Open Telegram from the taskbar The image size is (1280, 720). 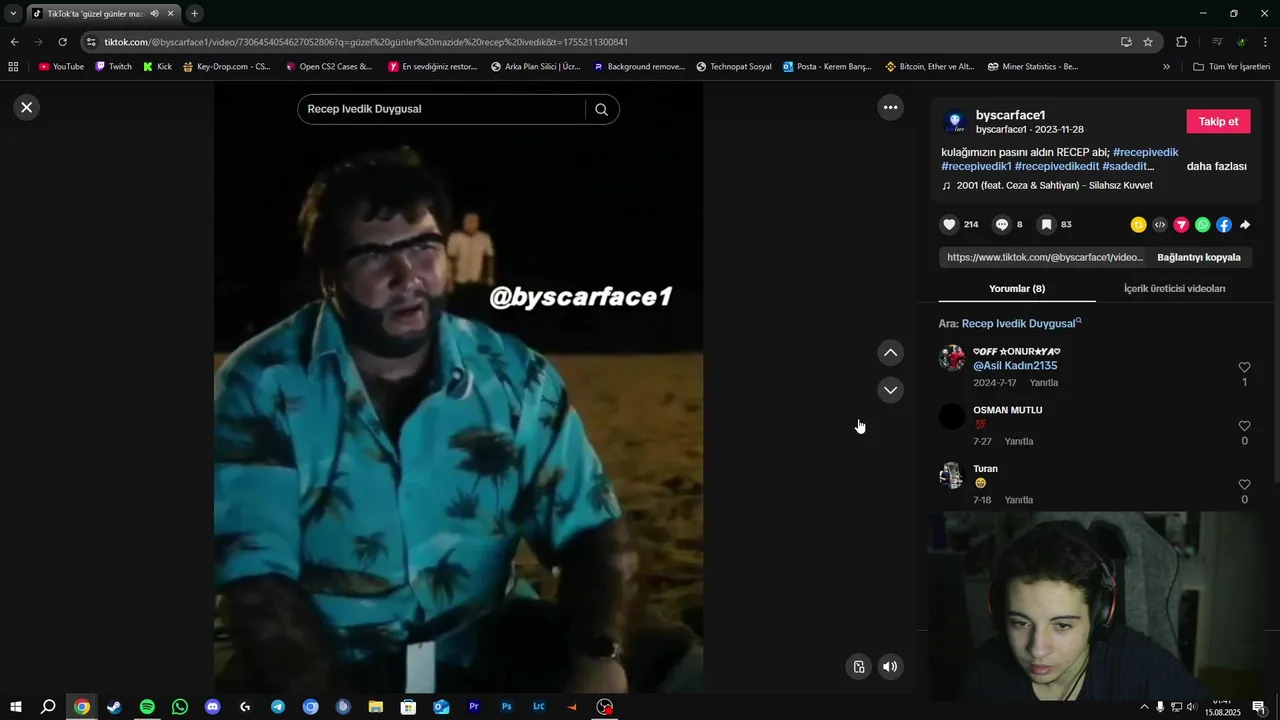[278, 707]
